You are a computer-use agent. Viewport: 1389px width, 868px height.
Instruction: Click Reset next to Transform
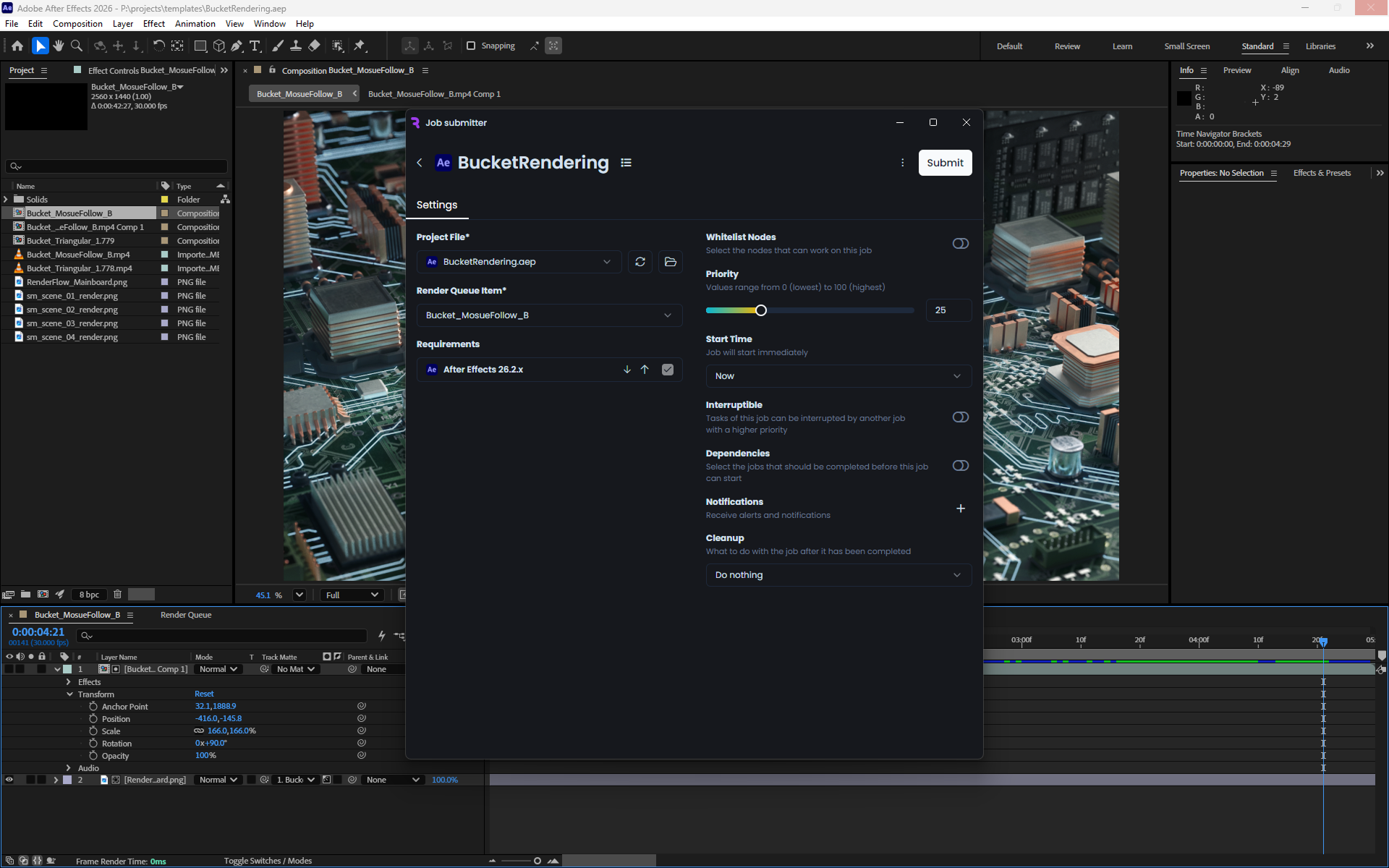[x=204, y=694]
